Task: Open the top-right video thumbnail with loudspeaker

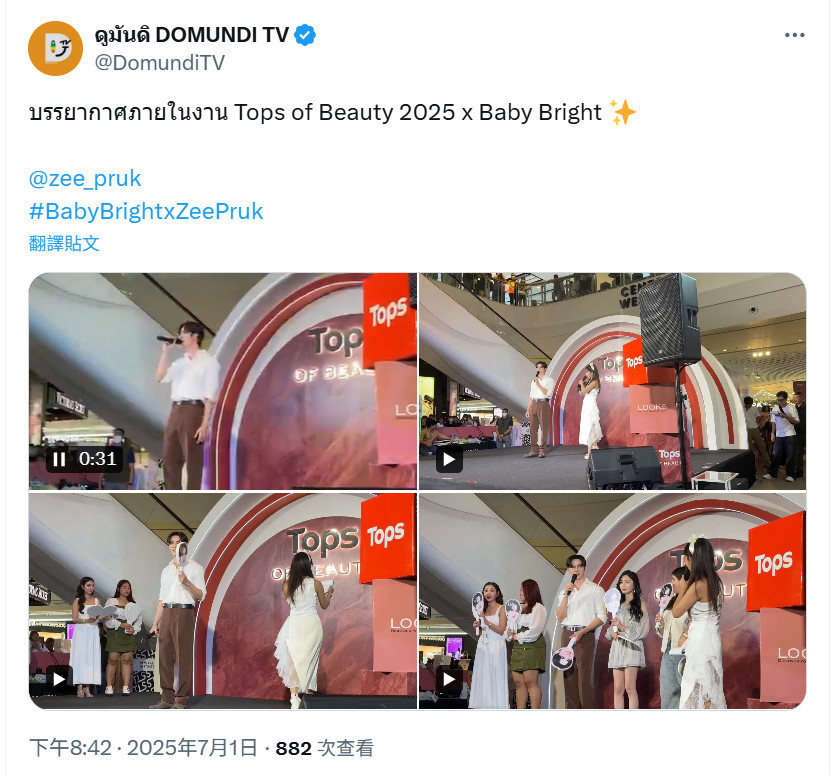Action: pyautogui.click(x=612, y=381)
